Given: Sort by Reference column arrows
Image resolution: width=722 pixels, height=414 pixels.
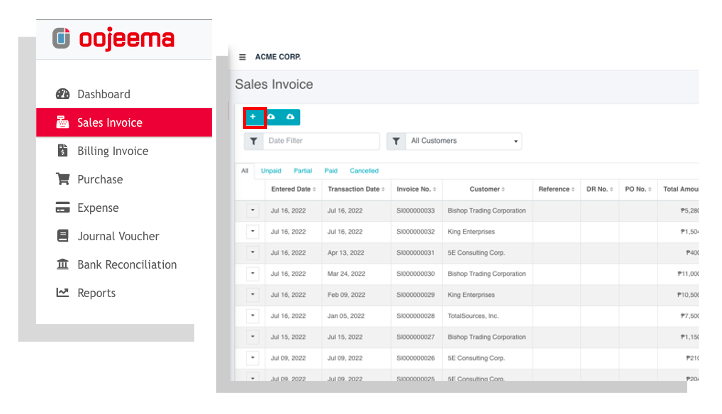Looking at the screenshot, I should click(x=573, y=189).
